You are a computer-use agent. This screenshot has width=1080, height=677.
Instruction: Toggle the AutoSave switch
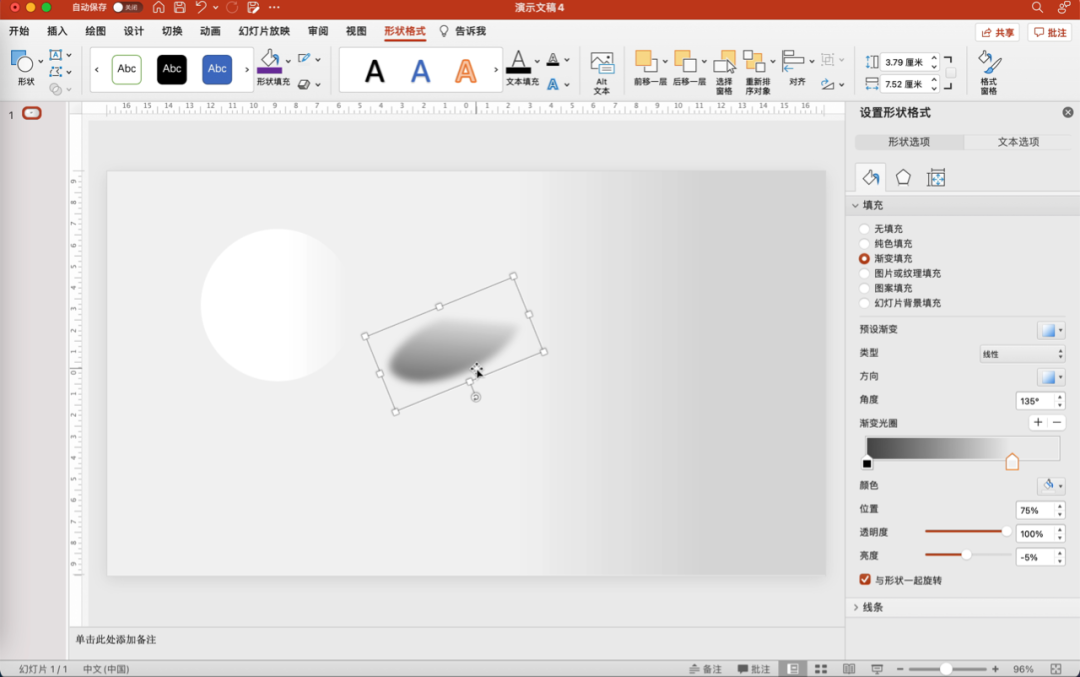125,8
